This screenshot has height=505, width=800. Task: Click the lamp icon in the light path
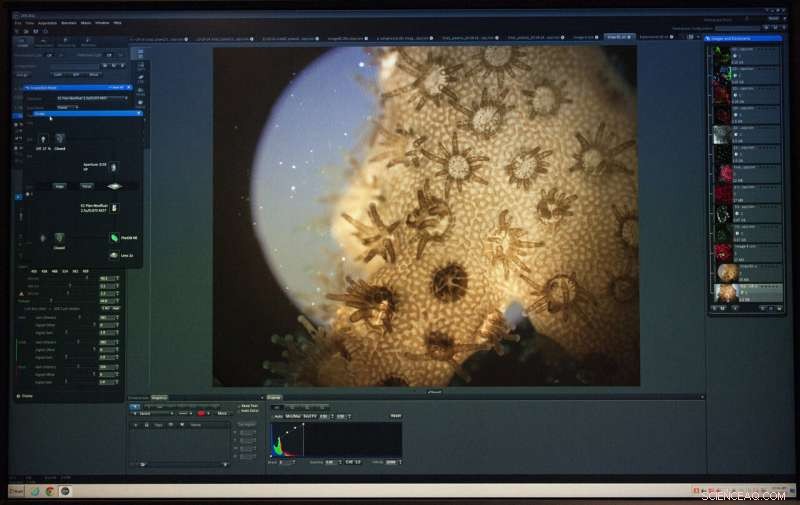click(x=43, y=137)
